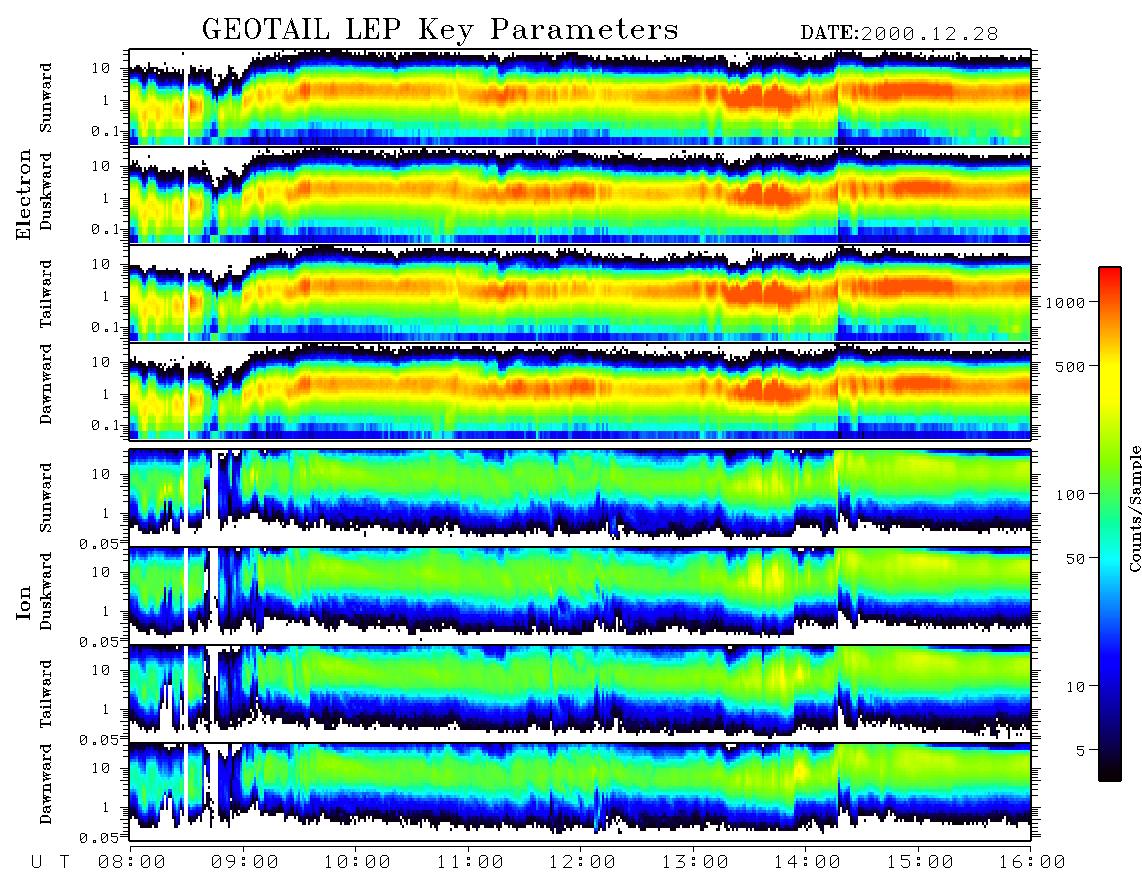This screenshot has height=880, width=1142.
Task: Click the Counts/Sample color bar
Action: click(x=1110, y=524)
